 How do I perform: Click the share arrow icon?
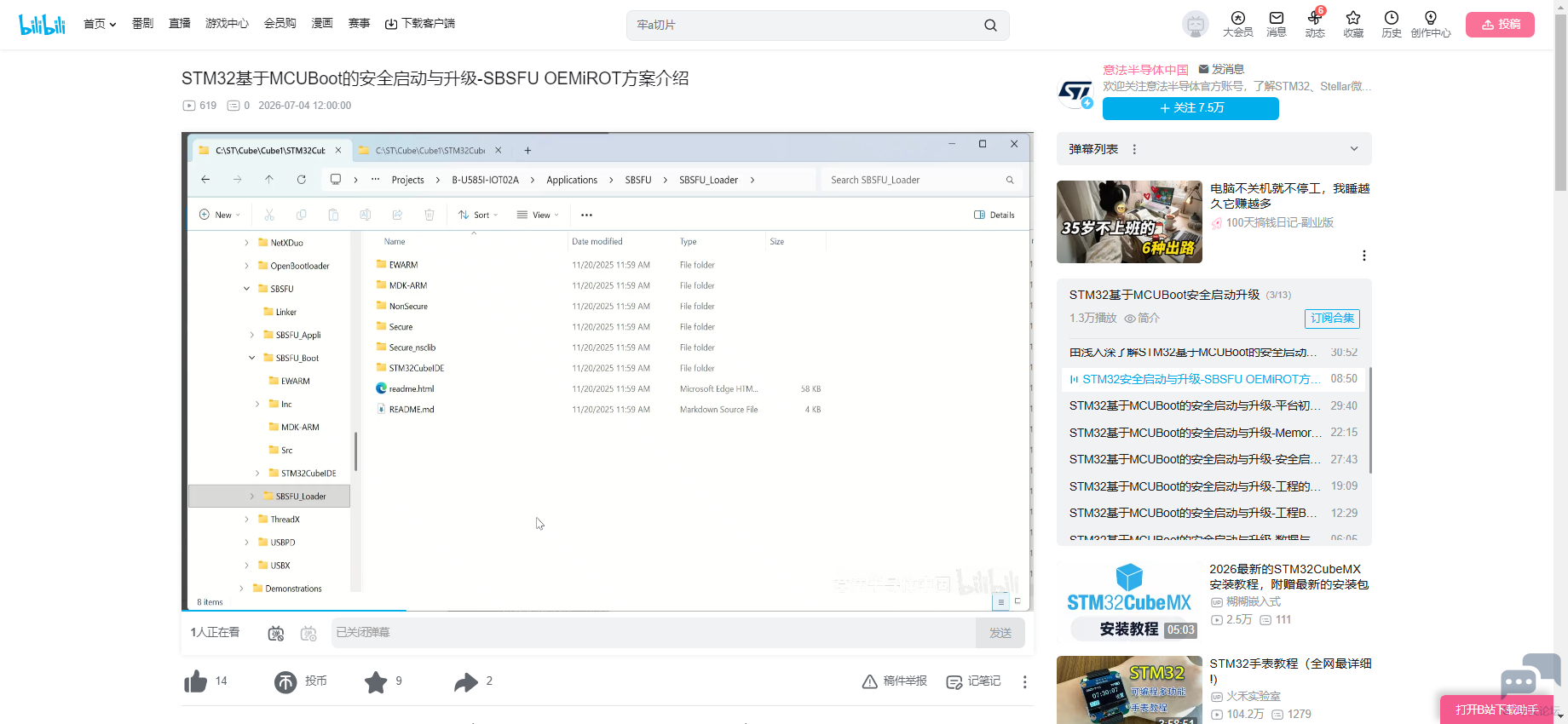pos(466,681)
